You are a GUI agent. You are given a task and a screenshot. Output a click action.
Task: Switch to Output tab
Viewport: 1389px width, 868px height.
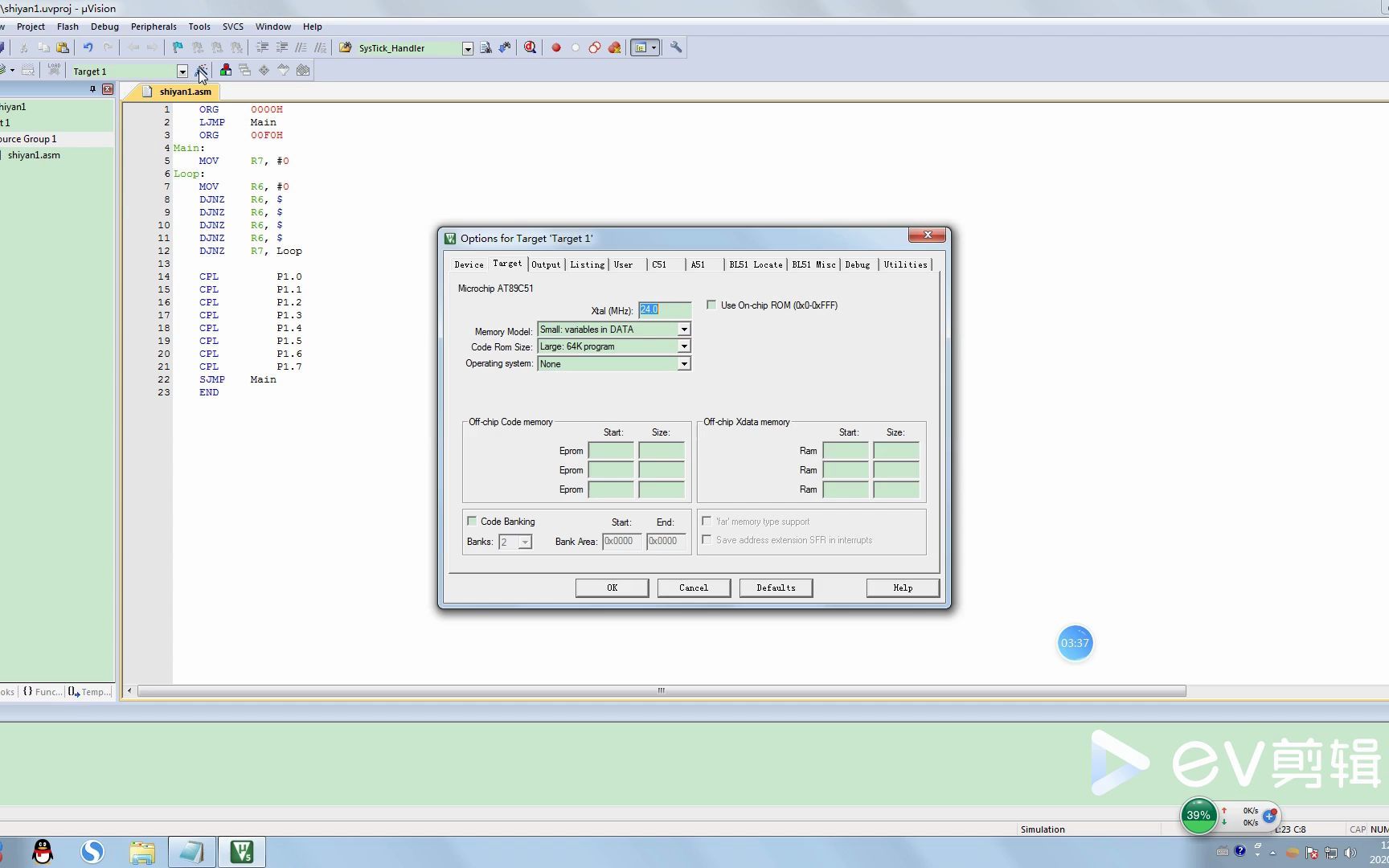coord(546,264)
